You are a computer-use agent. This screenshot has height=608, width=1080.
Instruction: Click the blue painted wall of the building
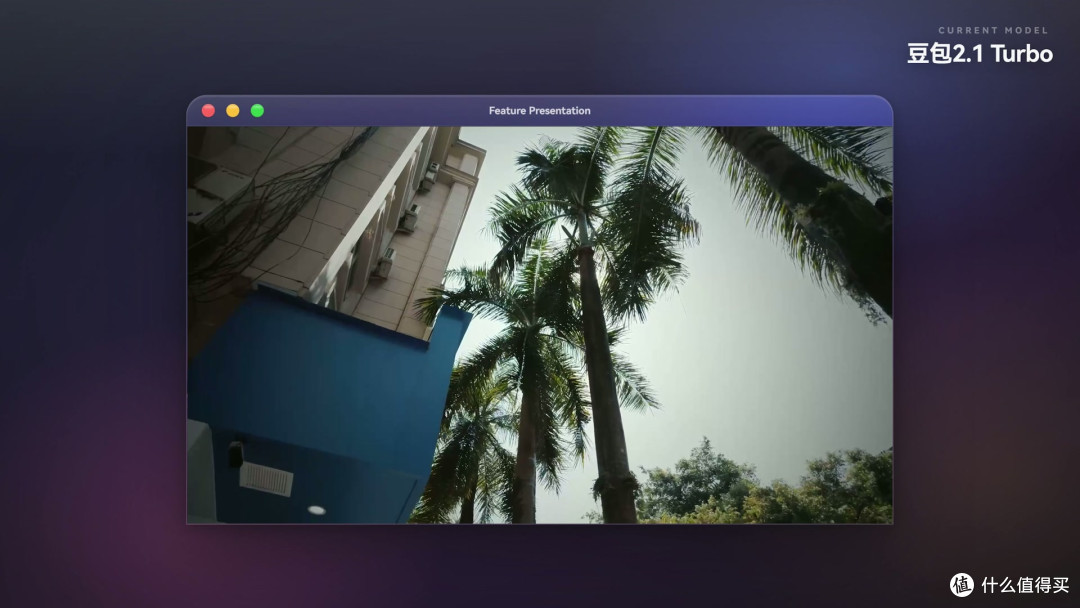point(317,386)
